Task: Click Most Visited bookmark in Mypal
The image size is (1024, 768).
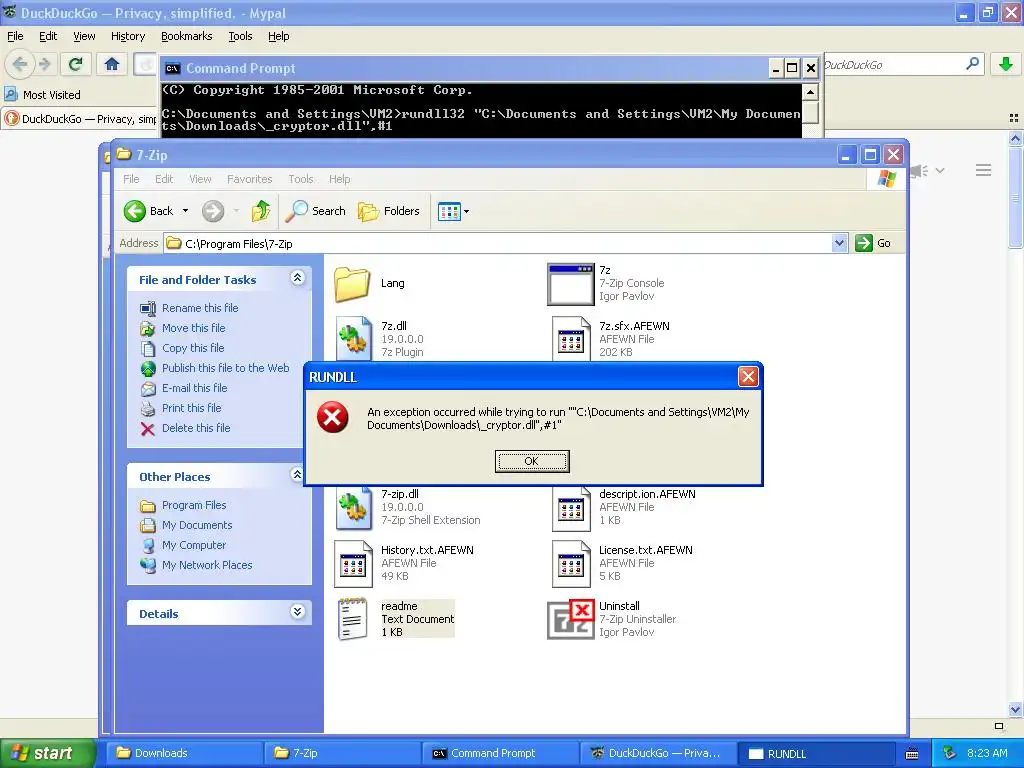Action: click(x=43, y=95)
